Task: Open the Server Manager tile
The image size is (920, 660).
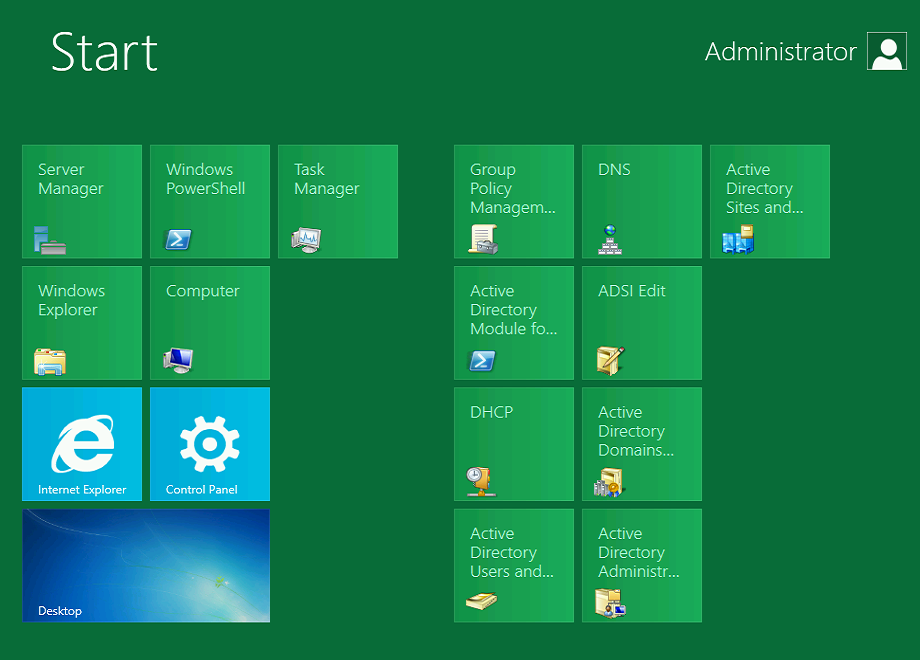Action: 82,201
